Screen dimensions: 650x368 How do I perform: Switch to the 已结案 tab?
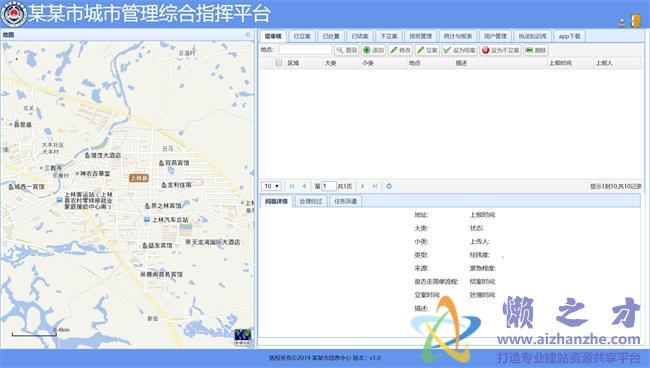pyautogui.click(x=360, y=36)
